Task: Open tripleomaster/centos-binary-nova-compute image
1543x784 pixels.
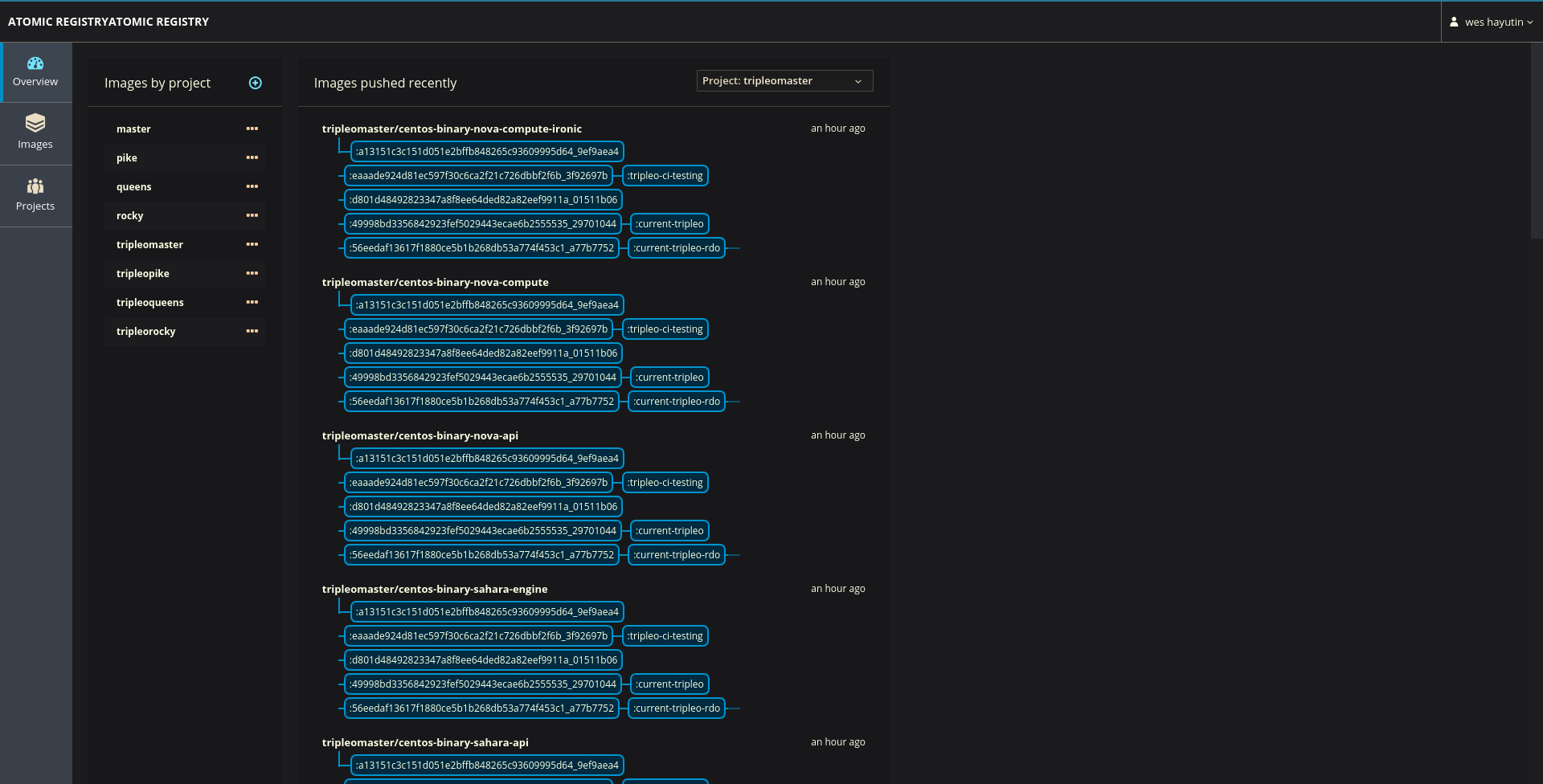Action: click(435, 282)
